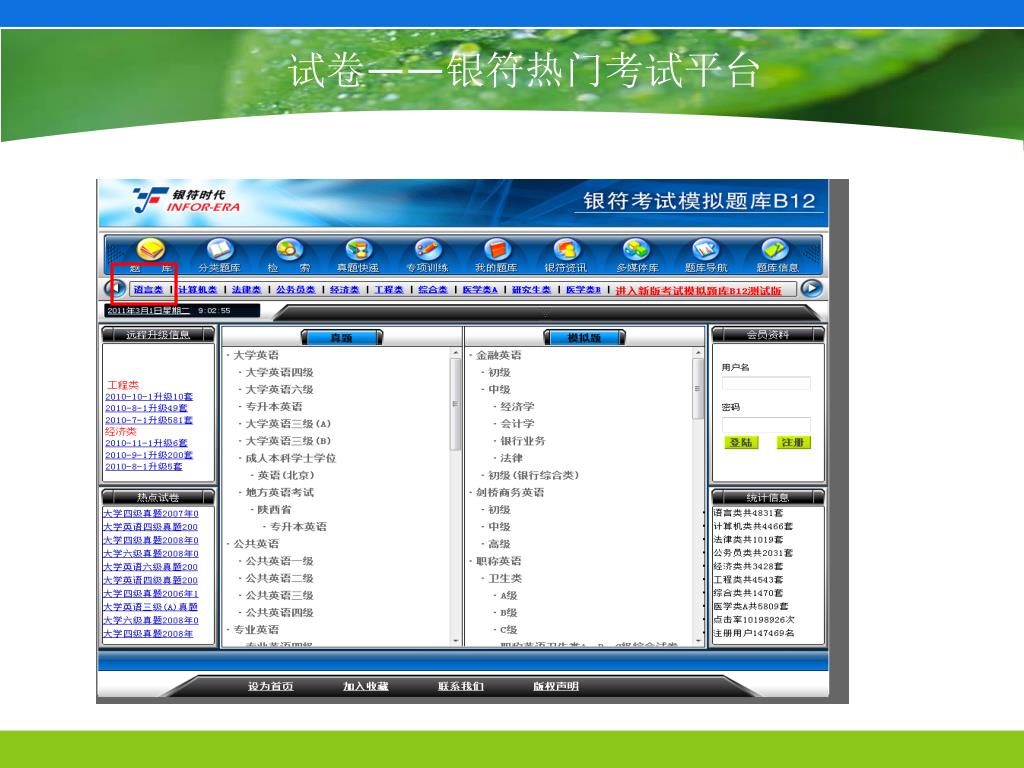Open the 银符资讯 icon
The width and height of the screenshot is (1024, 768).
(x=566, y=249)
